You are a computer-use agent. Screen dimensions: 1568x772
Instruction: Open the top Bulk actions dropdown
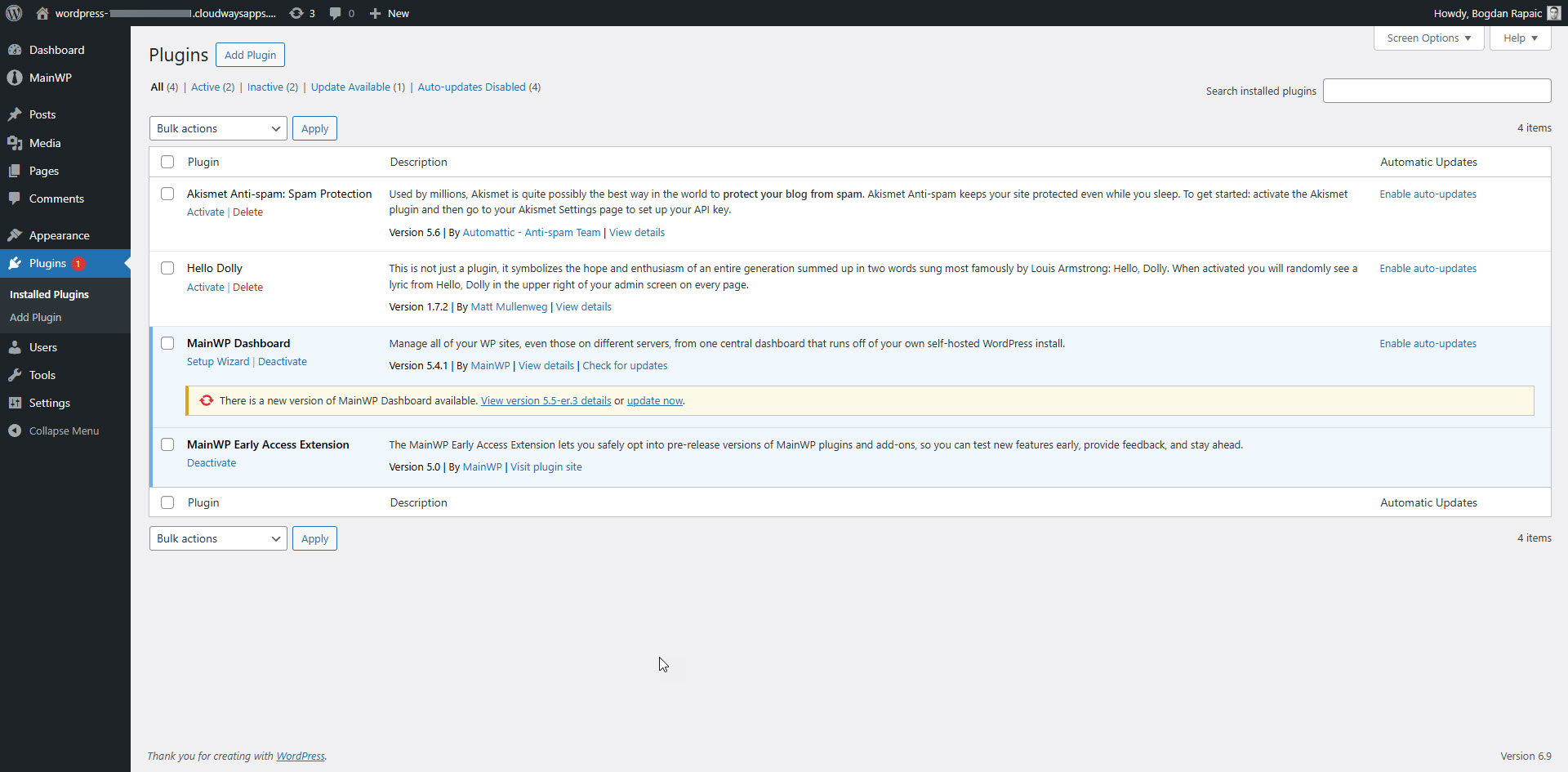tap(218, 128)
